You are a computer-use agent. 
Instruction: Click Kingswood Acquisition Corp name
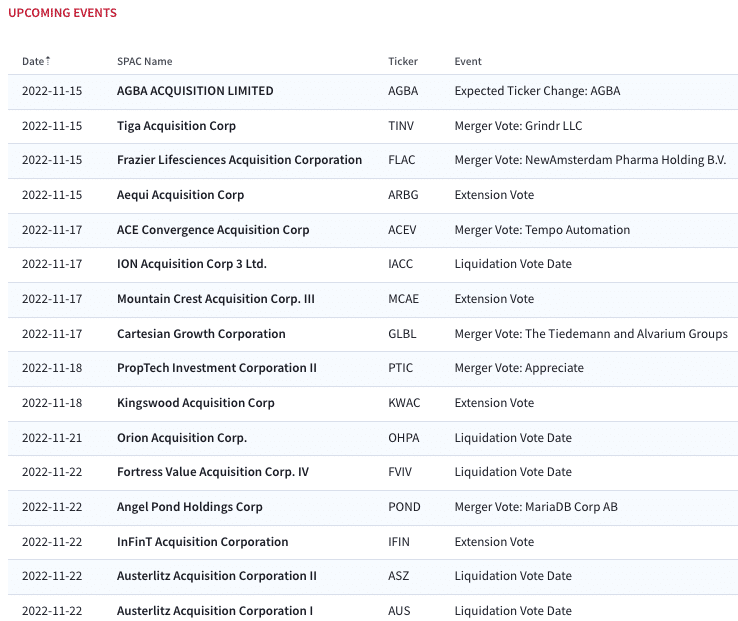click(x=195, y=403)
